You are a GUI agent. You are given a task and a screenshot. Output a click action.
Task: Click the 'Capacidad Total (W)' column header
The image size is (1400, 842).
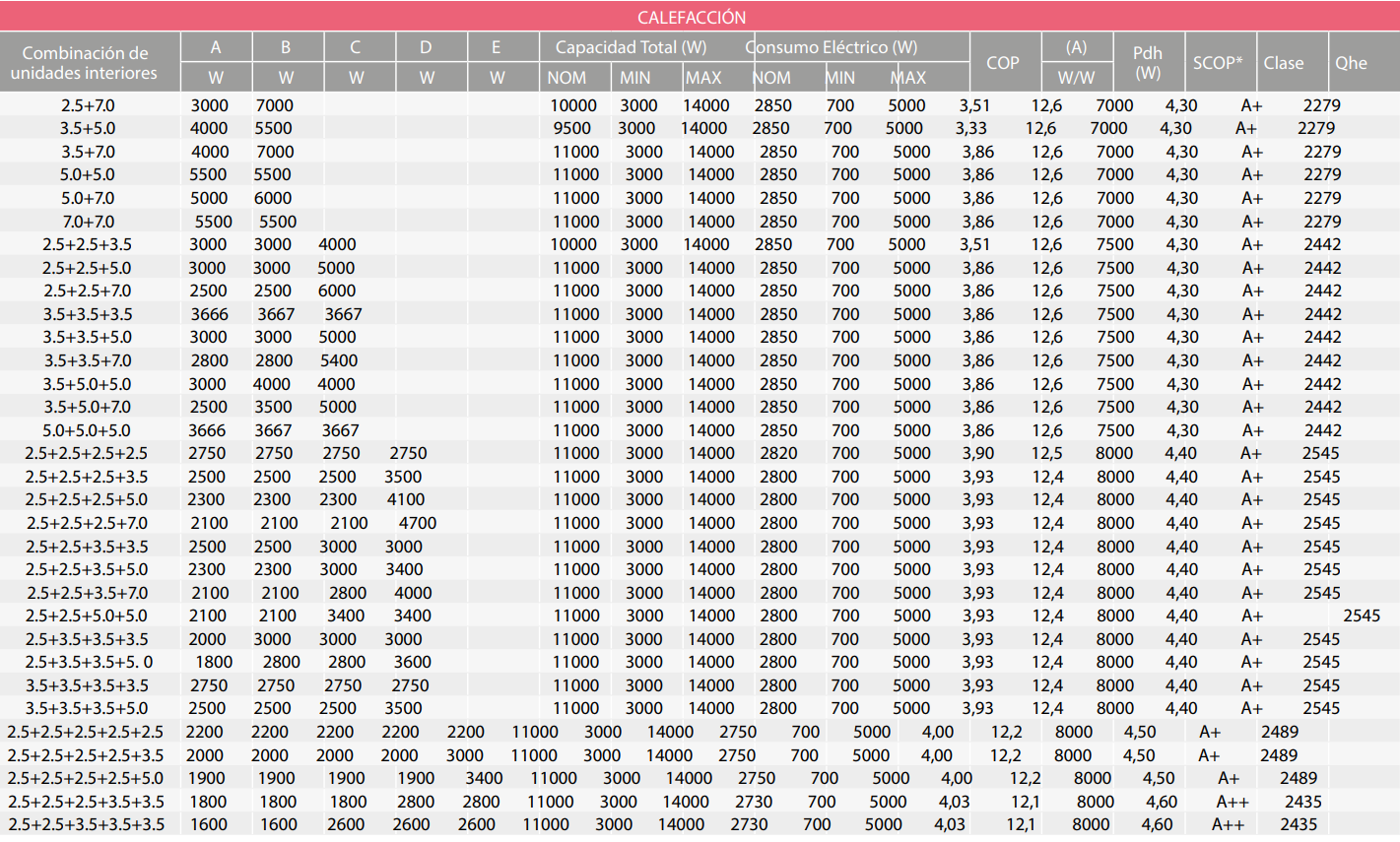(x=631, y=47)
